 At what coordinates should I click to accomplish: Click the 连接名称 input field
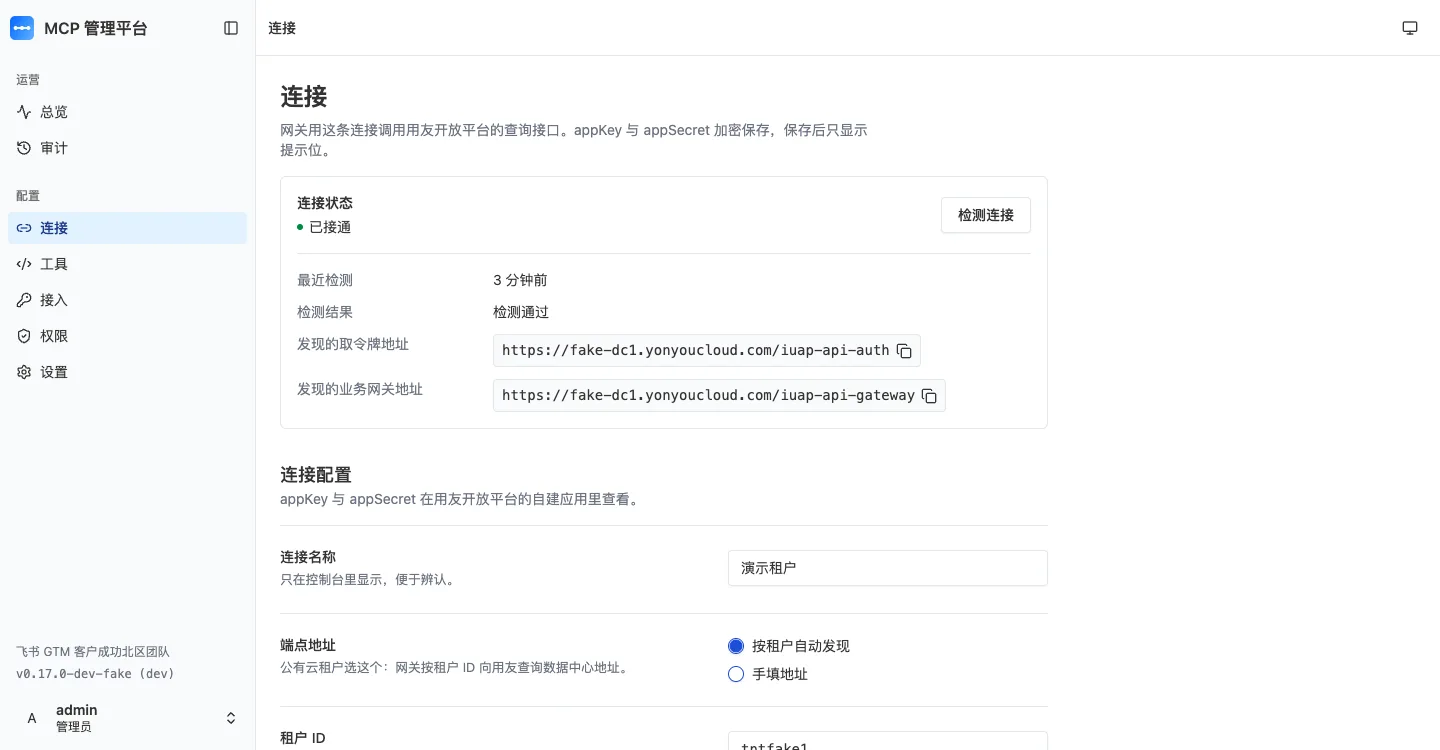(888, 568)
